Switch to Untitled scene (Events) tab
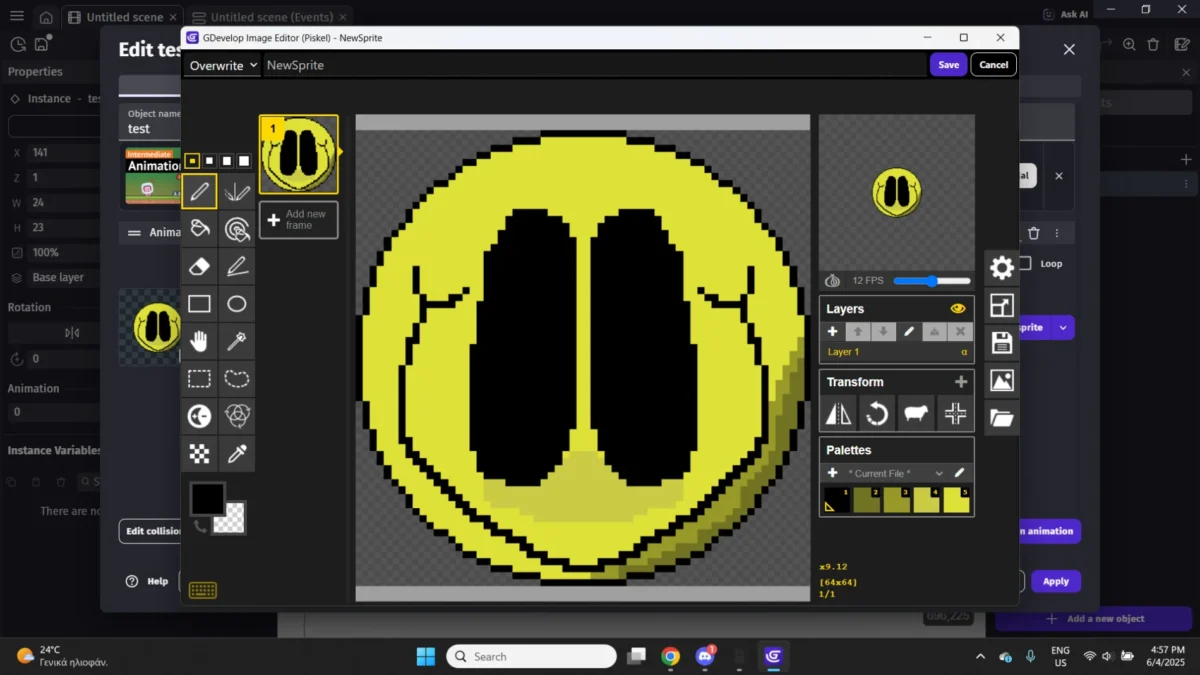 coord(271,17)
